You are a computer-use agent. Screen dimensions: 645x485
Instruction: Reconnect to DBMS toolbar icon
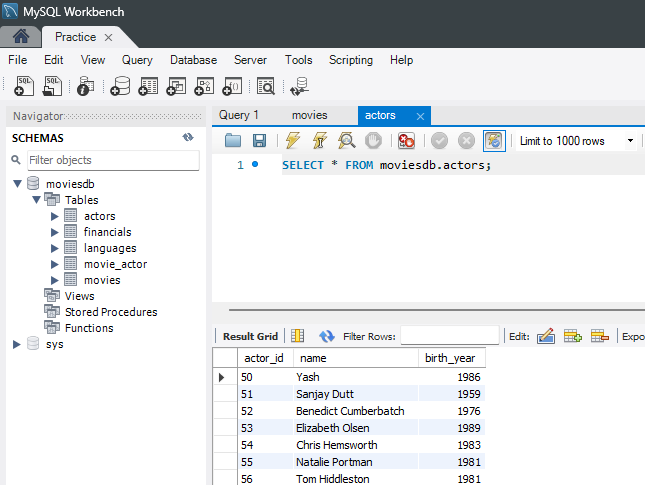tap(299, 86)
